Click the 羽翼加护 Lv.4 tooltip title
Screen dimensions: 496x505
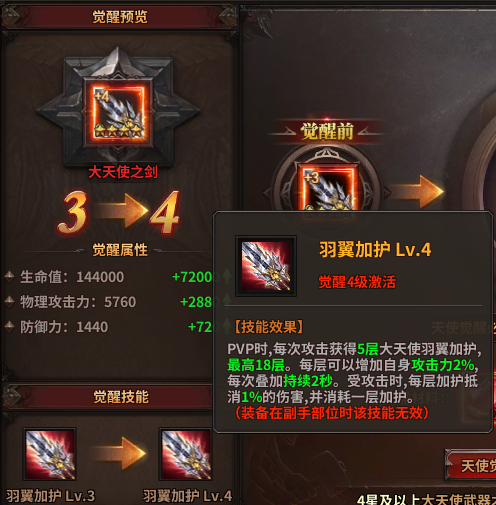pos(375,250)
